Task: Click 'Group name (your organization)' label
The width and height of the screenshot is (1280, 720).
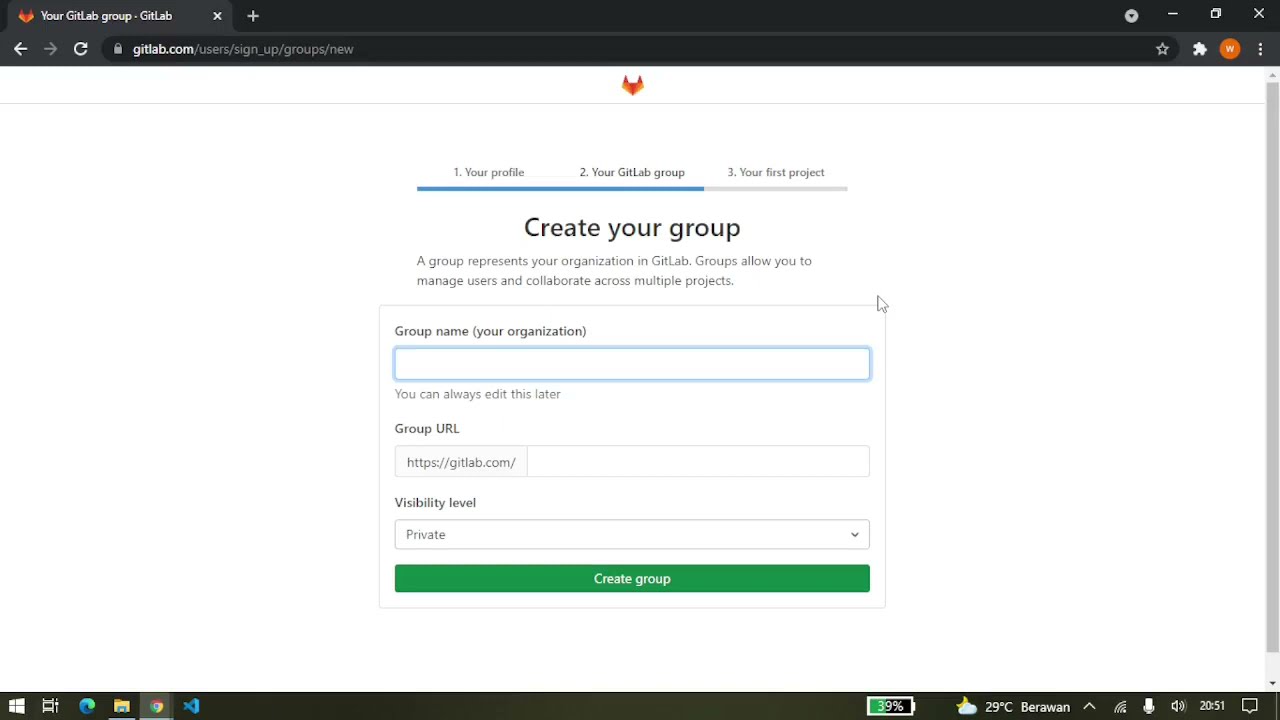Action: [x=490, y=331]
